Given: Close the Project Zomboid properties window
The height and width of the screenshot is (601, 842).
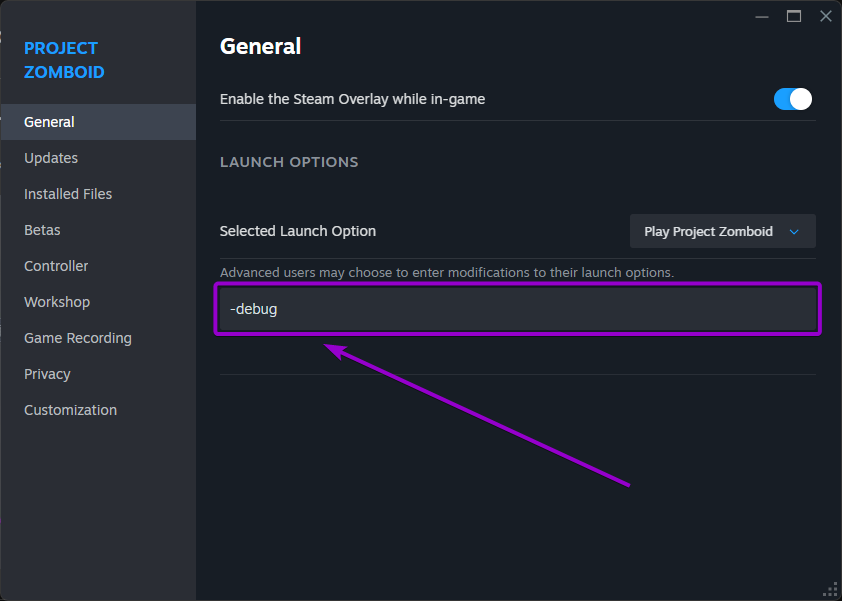Looking at the screenshot, I should tap(826, 17).
